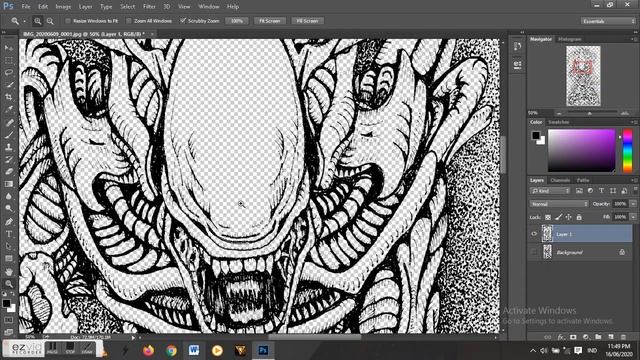Select the Blur tool
Screen dimensions: 640x360
(x=9, y=196)
